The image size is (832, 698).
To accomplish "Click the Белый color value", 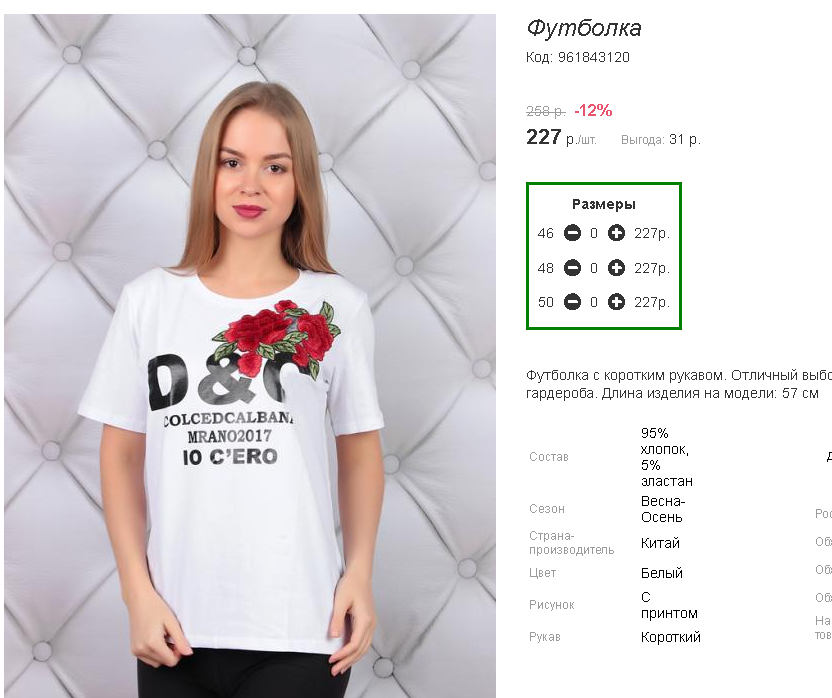I will point(662,573).
